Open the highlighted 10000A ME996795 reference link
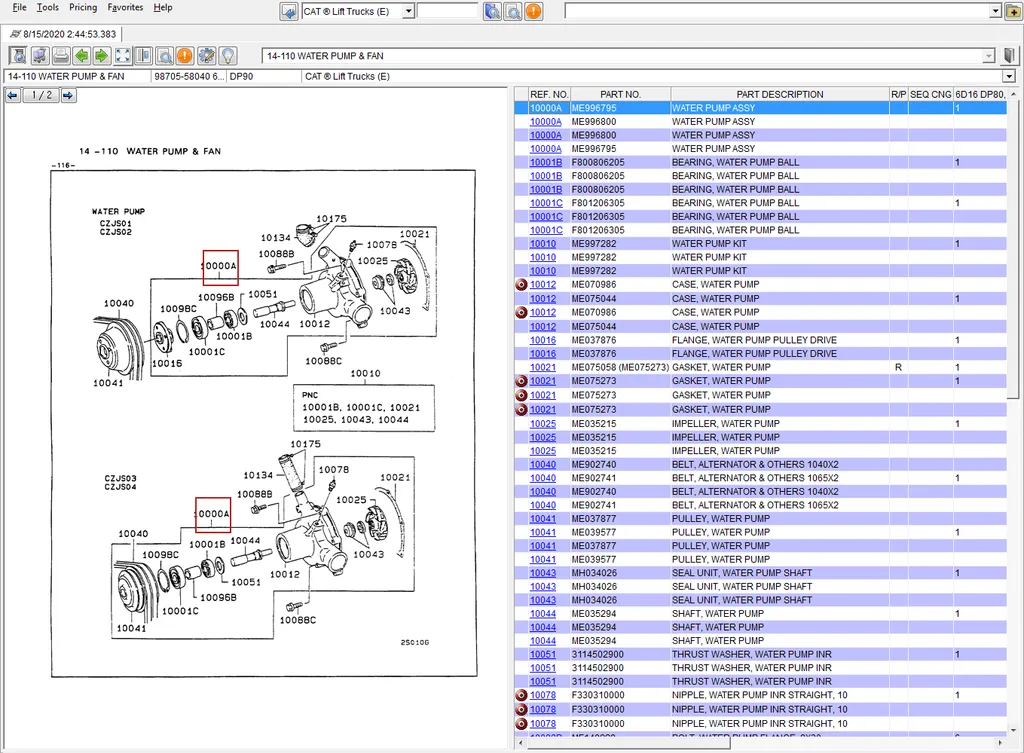 [545, 108]
